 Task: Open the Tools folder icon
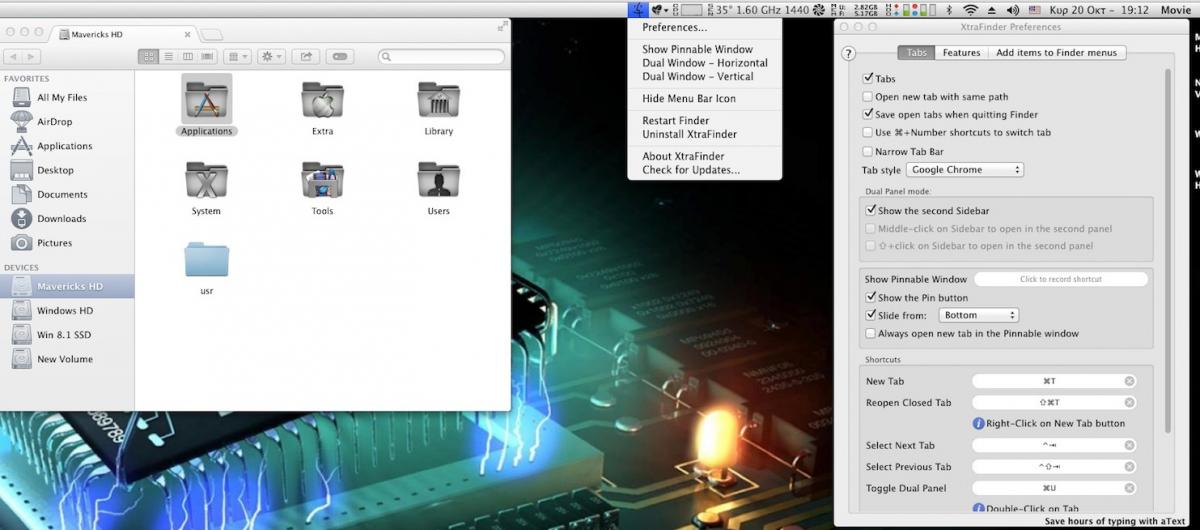pos(322,180)
